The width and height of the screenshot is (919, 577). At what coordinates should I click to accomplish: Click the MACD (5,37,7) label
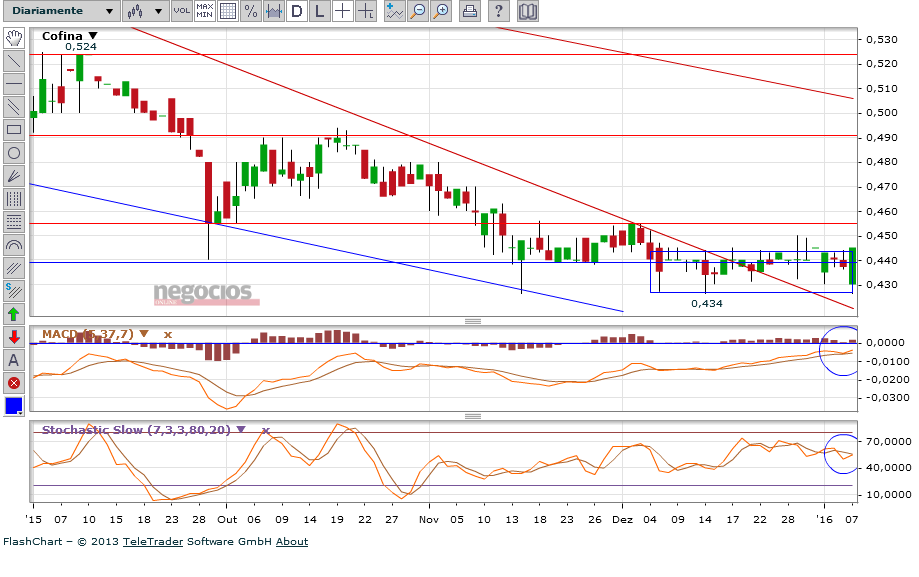88,334
